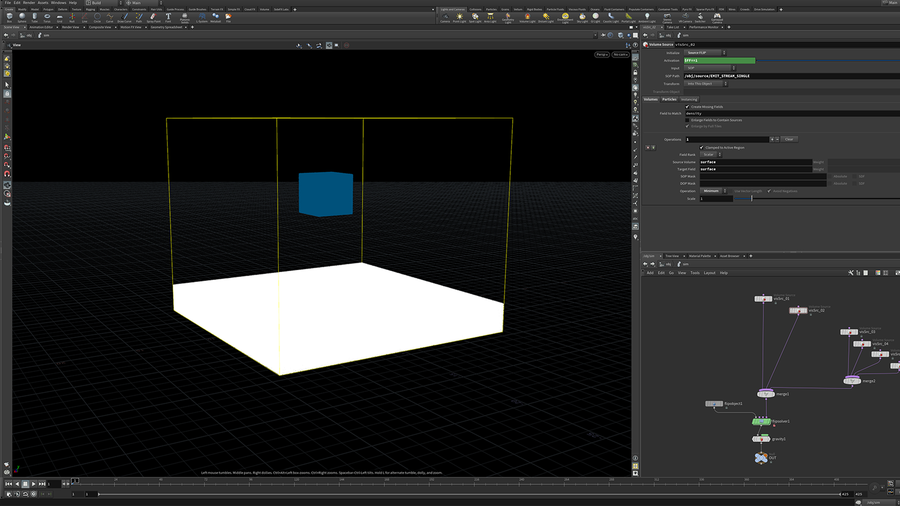Add a Volume Light from the shelf
The height and width of the screenshot is (506, 900).
coord(527,18)
